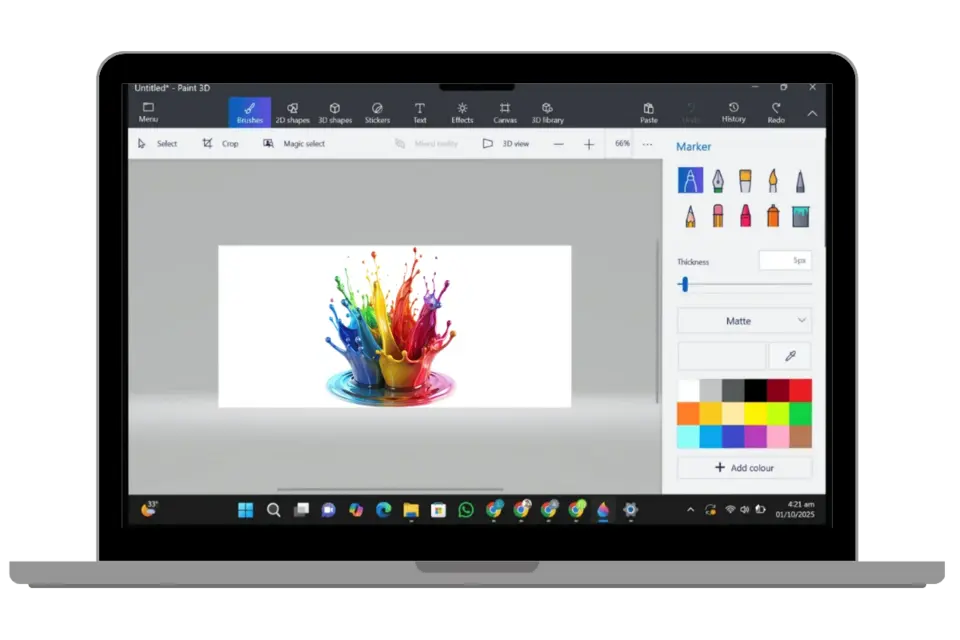Pick the Watercolour brush

click(x=772, y=180)
